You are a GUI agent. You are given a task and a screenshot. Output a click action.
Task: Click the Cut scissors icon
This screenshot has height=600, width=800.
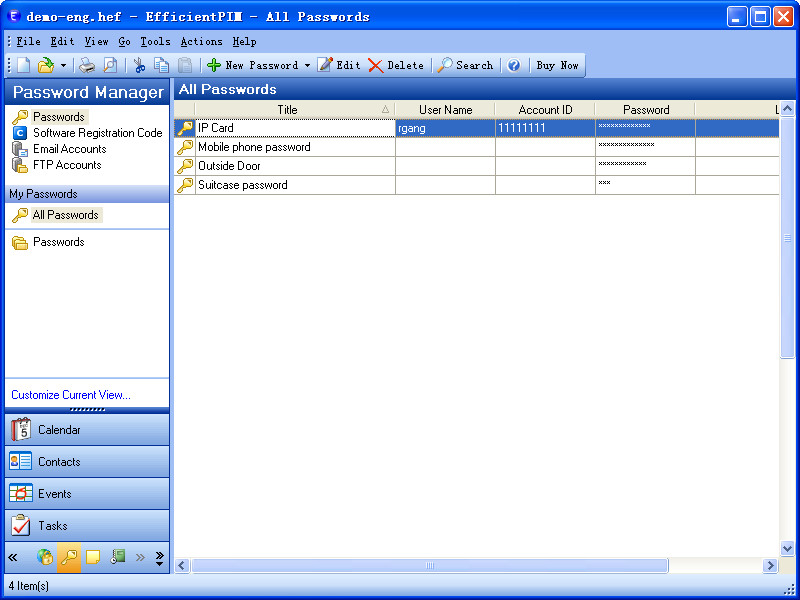coord(139,65)
